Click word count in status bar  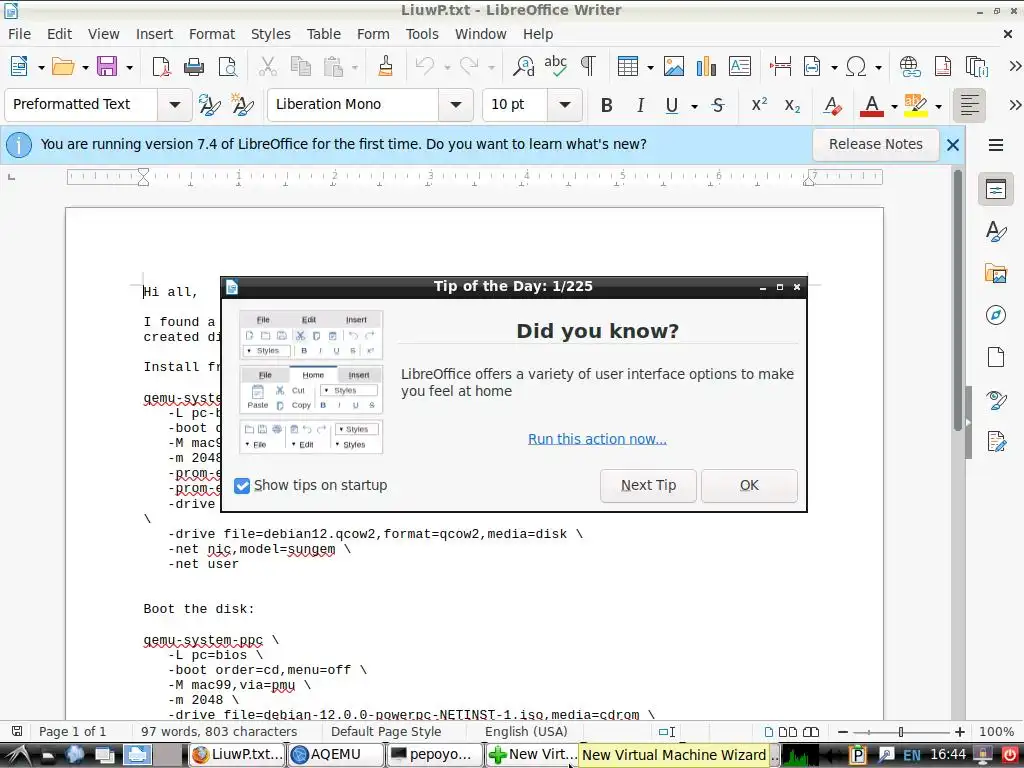click(x=219, y=732)
